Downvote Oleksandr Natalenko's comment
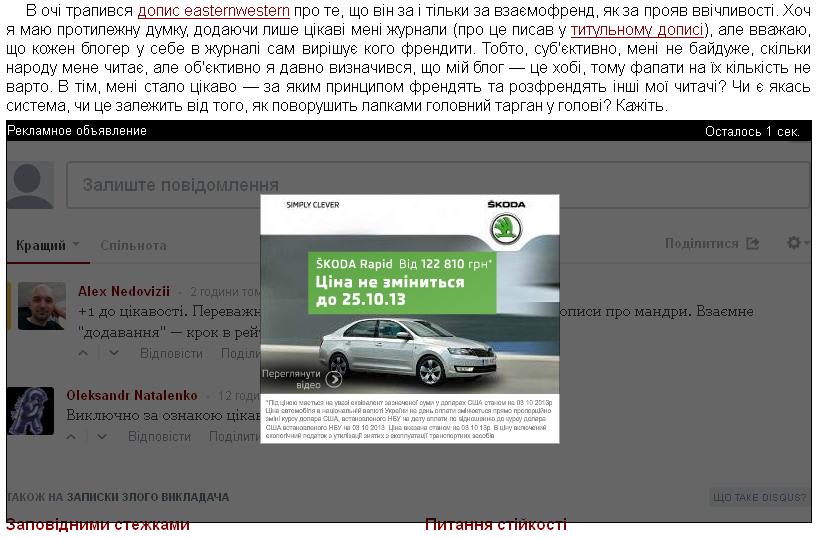This screenshot has height=539, width=816. tap(102, 437)
